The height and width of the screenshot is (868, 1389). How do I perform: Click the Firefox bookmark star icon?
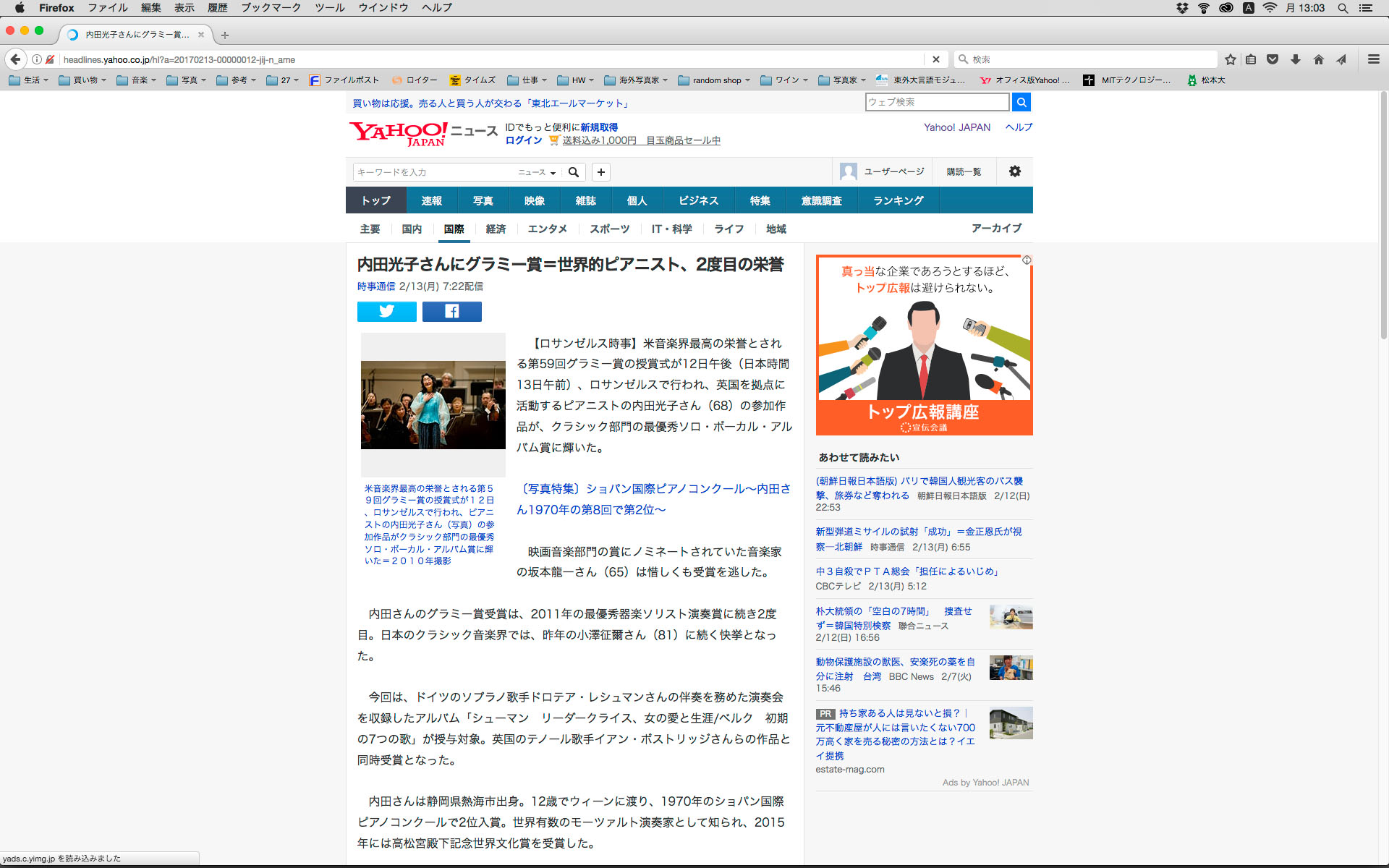[x=1230, y=59]
